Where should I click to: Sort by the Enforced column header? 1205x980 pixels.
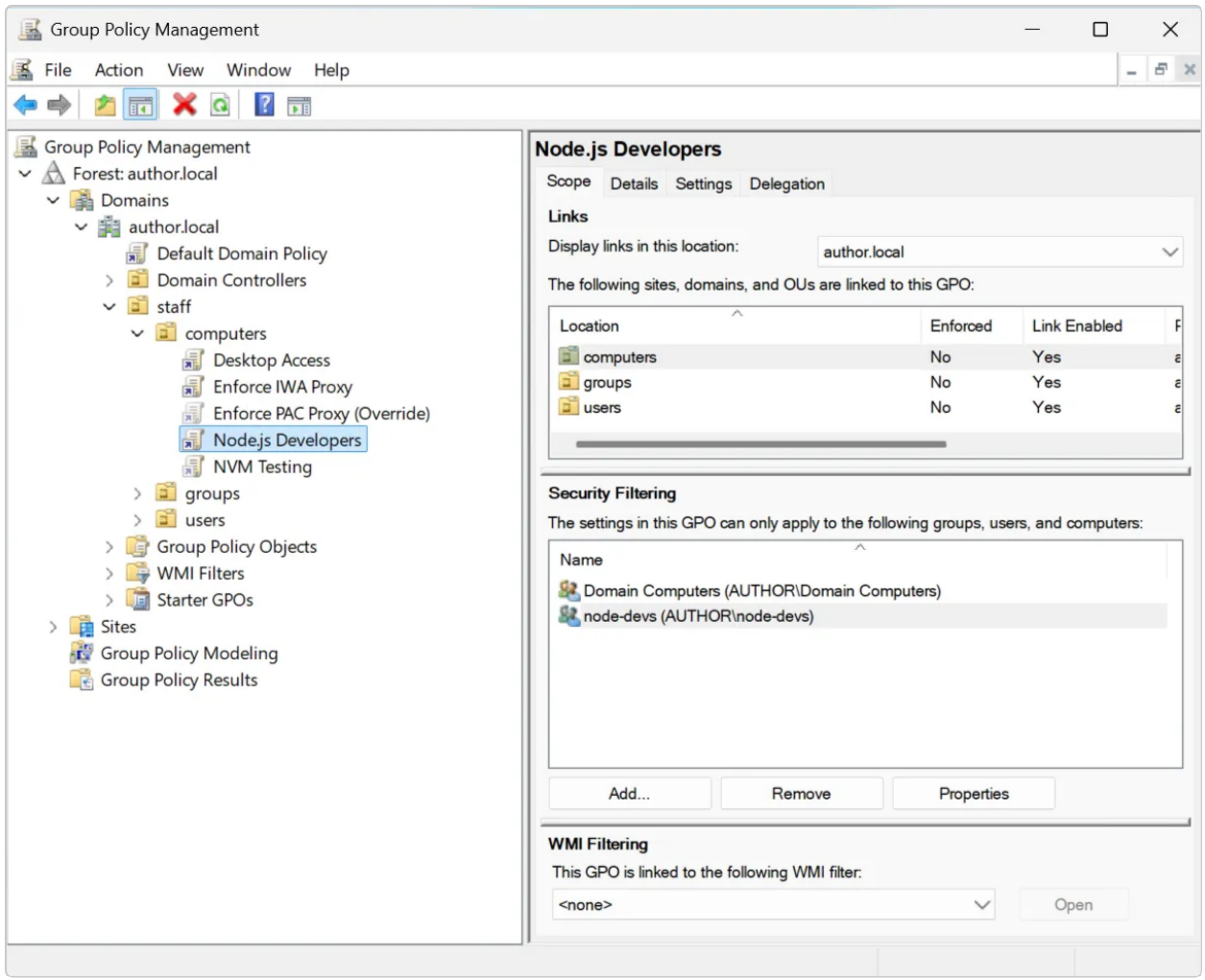pos(972,325)
